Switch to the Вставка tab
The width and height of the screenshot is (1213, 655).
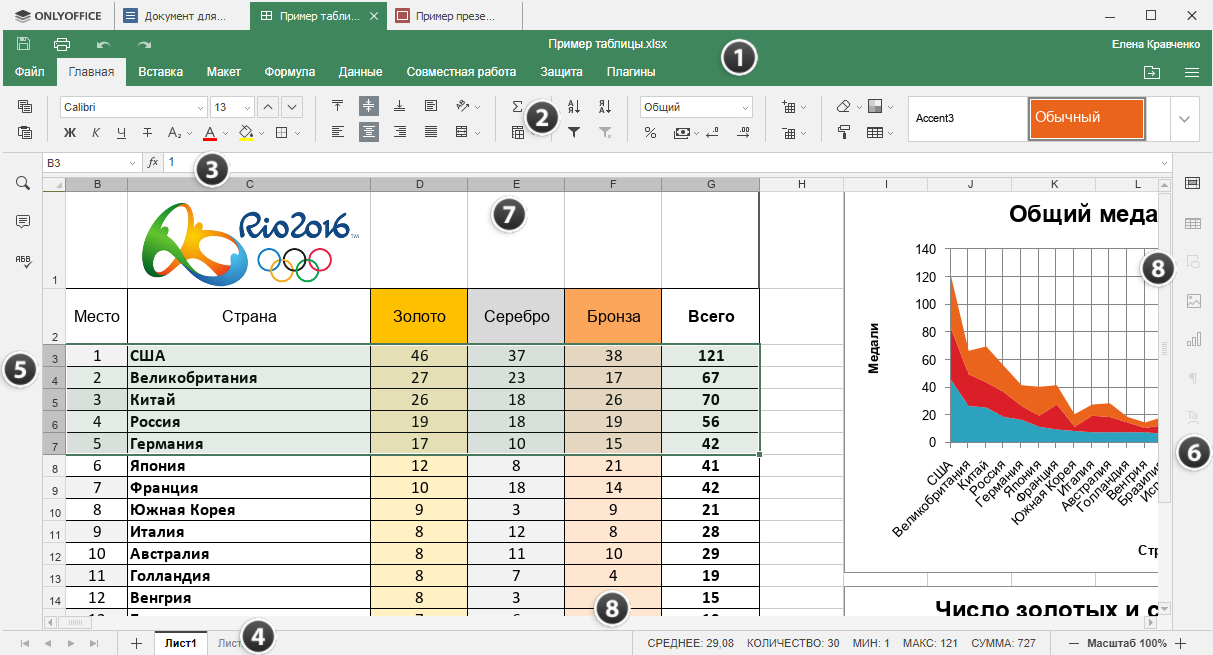[161, 72]
